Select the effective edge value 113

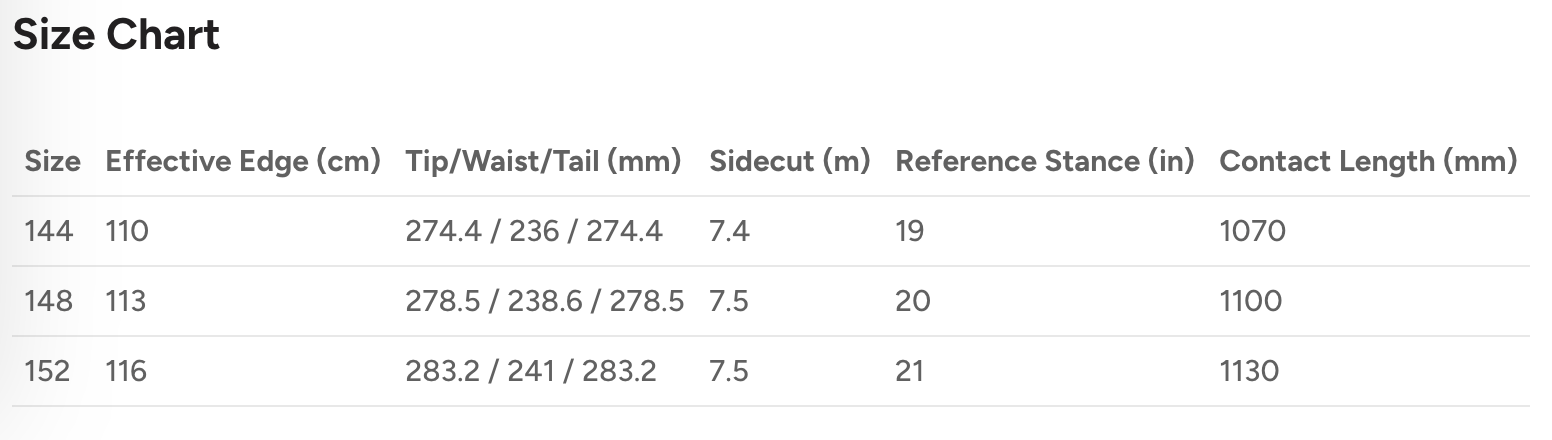(x=126, y=301)
